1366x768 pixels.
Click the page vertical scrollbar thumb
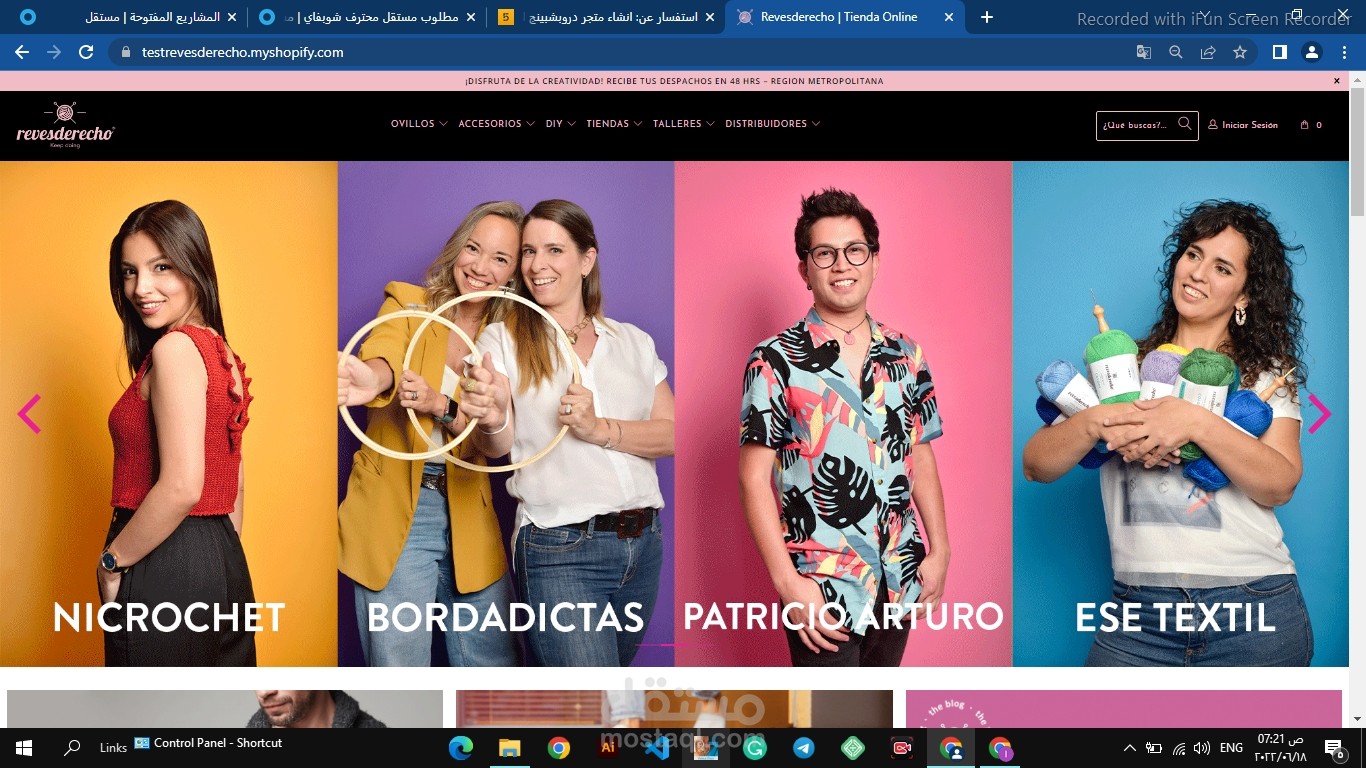pos(1357,150)
